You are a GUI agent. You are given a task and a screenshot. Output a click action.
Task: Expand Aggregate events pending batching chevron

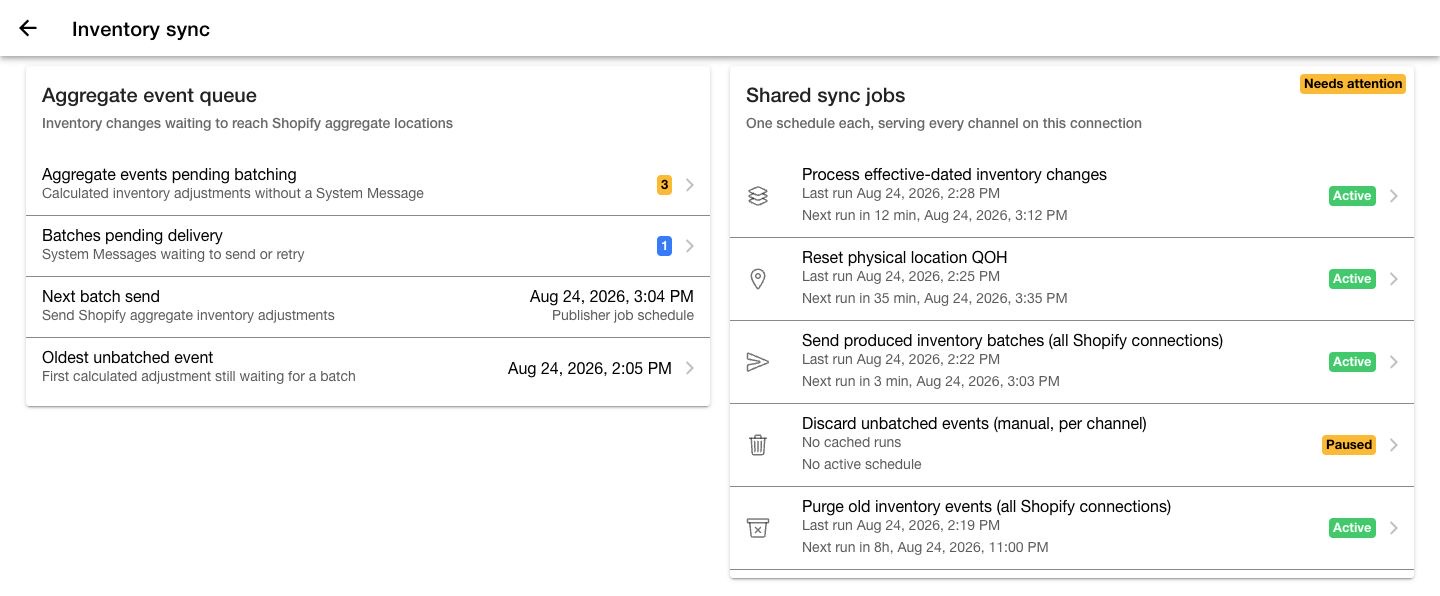tap(690, 185)
